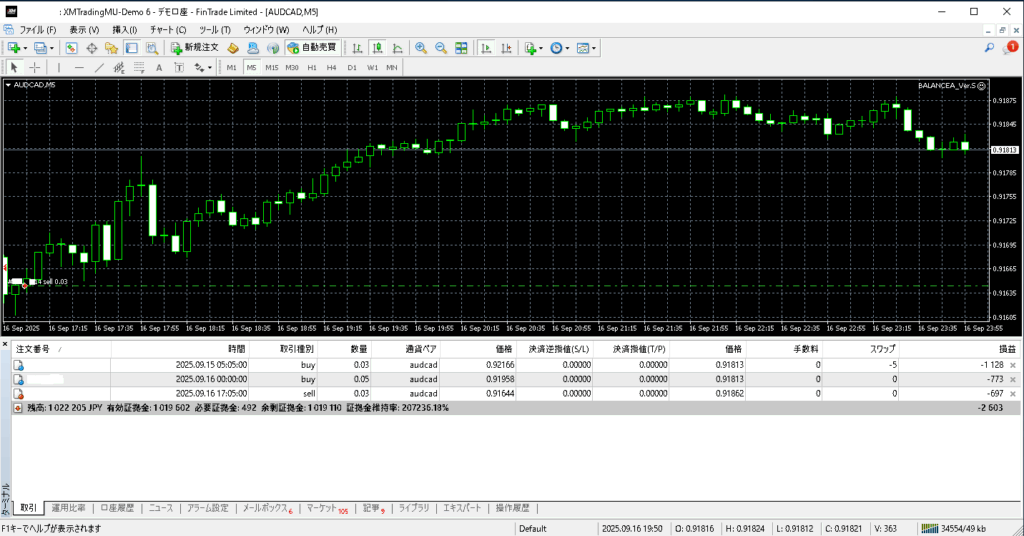Select the text label 'A' tool
Screen dimensions: 1024x536
[158, 68]
